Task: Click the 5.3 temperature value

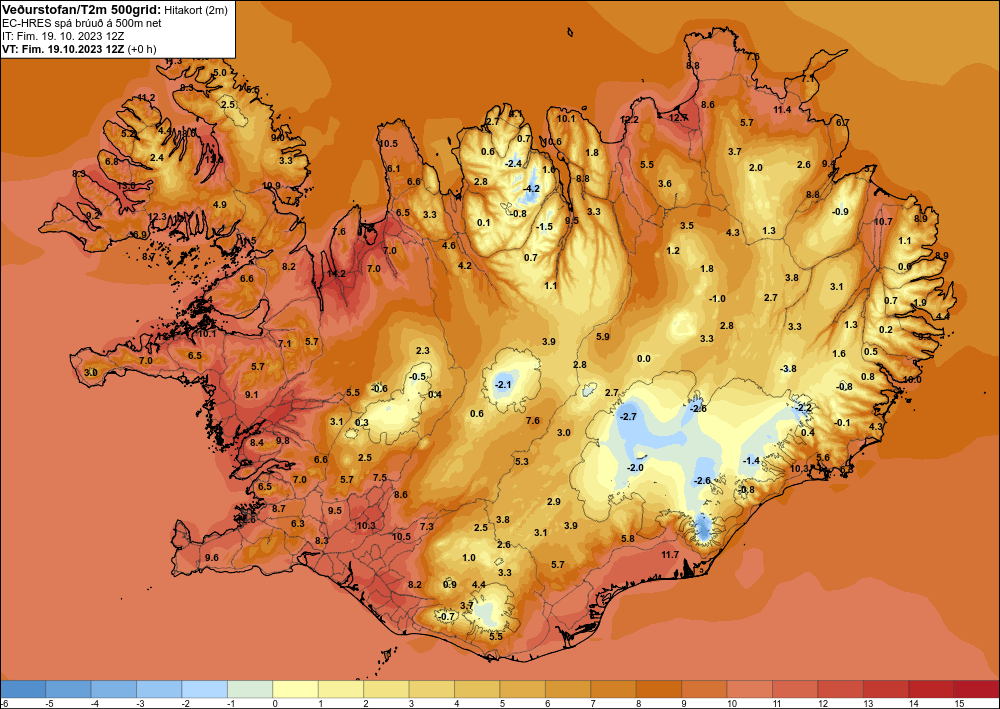Action: tap(522, 462)
